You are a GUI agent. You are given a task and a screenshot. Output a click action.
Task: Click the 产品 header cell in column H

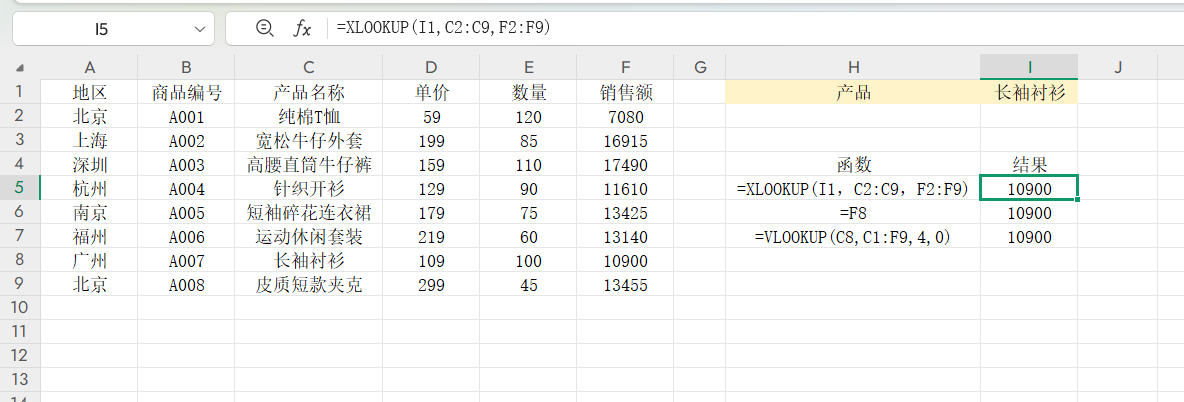coord(852,93)
